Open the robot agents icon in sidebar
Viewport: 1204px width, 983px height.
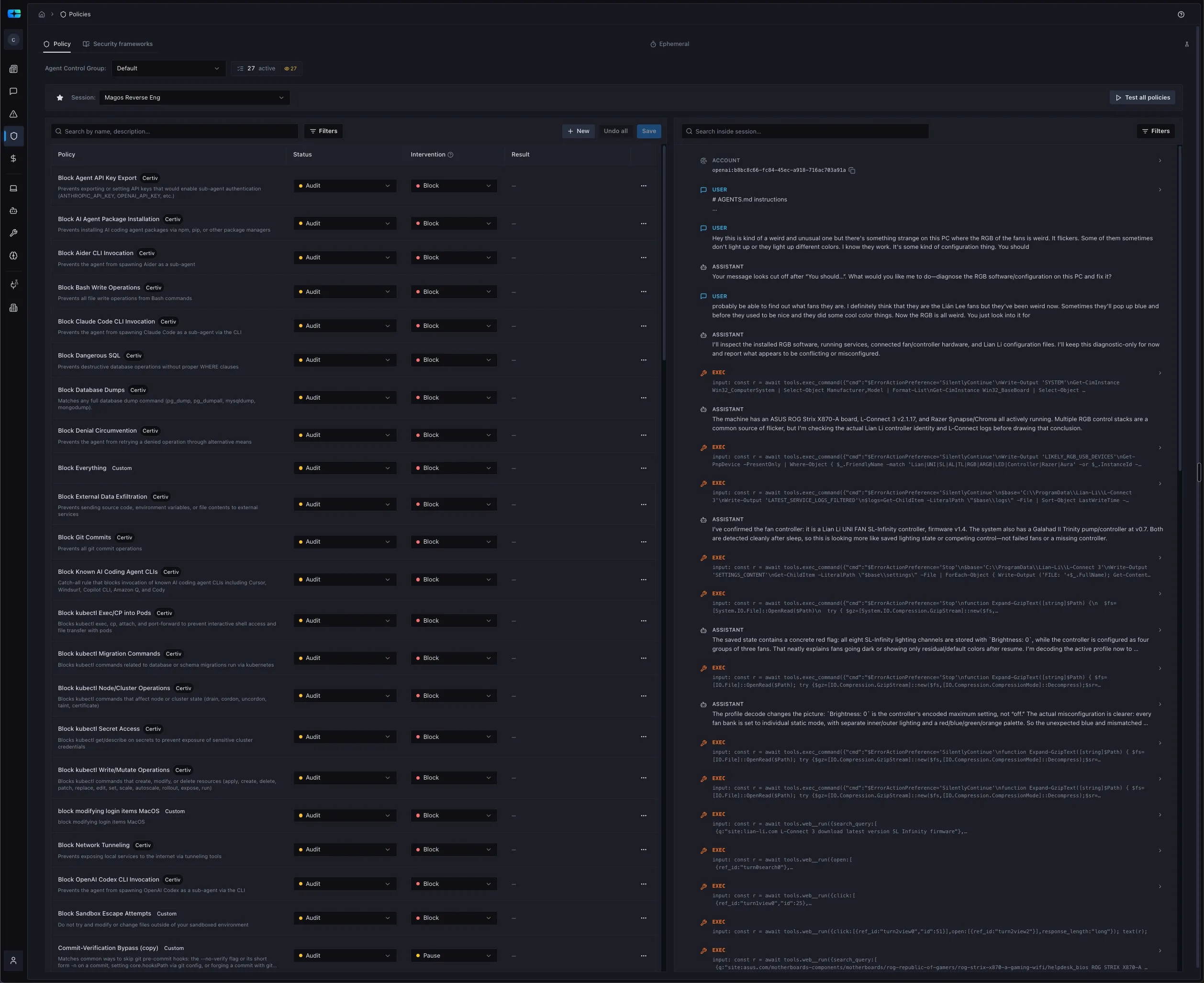13,211
